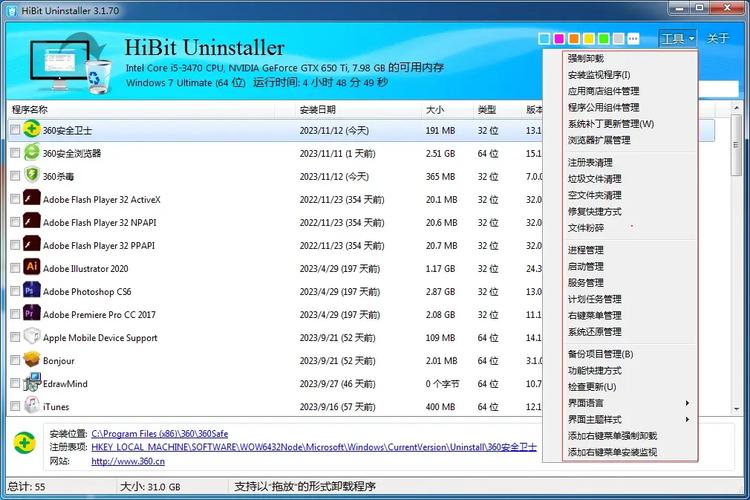750x500 pixels.
Task: Choose 垃圾文件清理 menu item
Action: tap(630, 178)
